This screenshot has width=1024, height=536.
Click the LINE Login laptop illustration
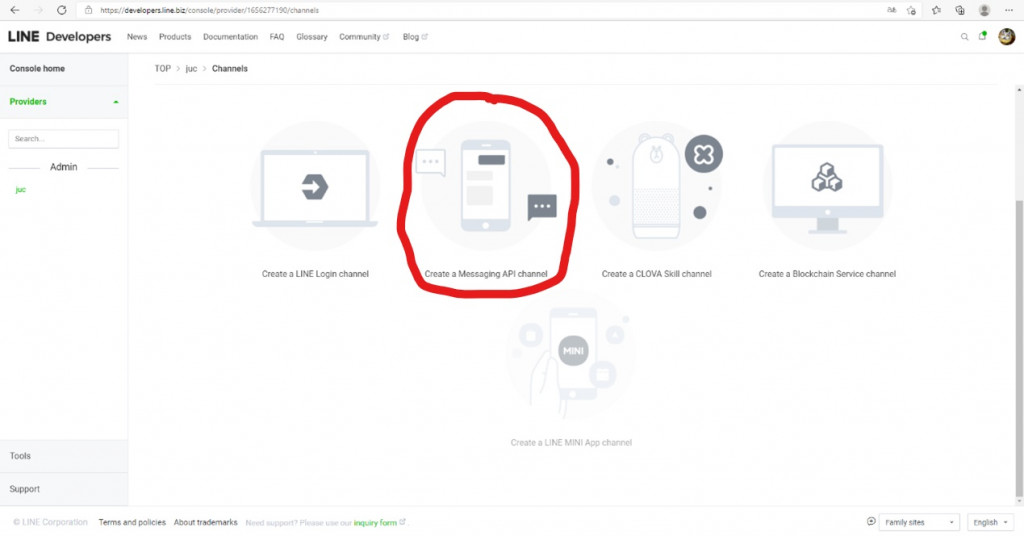click(x=315, y=188)
